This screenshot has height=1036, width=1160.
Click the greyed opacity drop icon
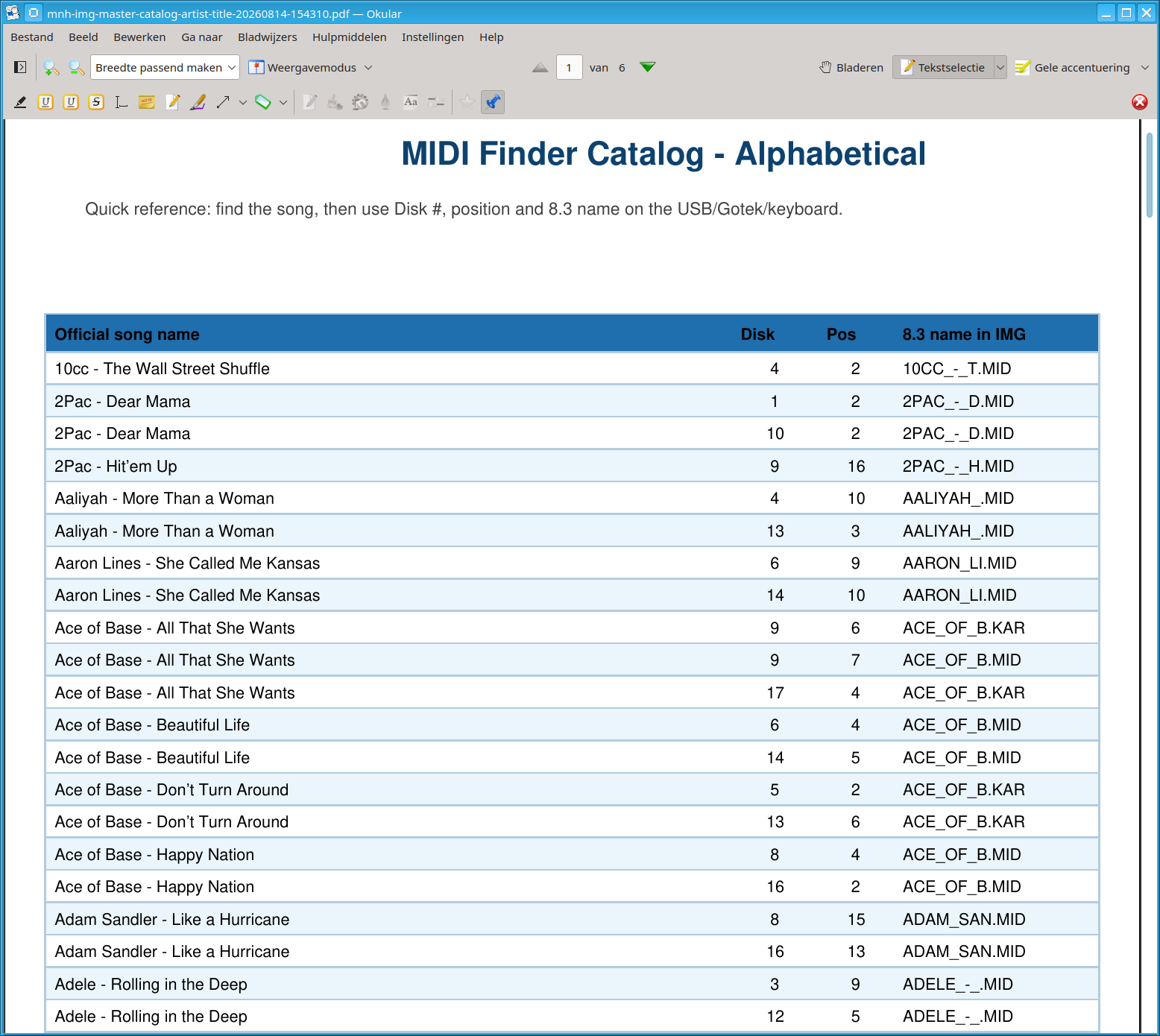pyautogui.click(x=385, y=102)
